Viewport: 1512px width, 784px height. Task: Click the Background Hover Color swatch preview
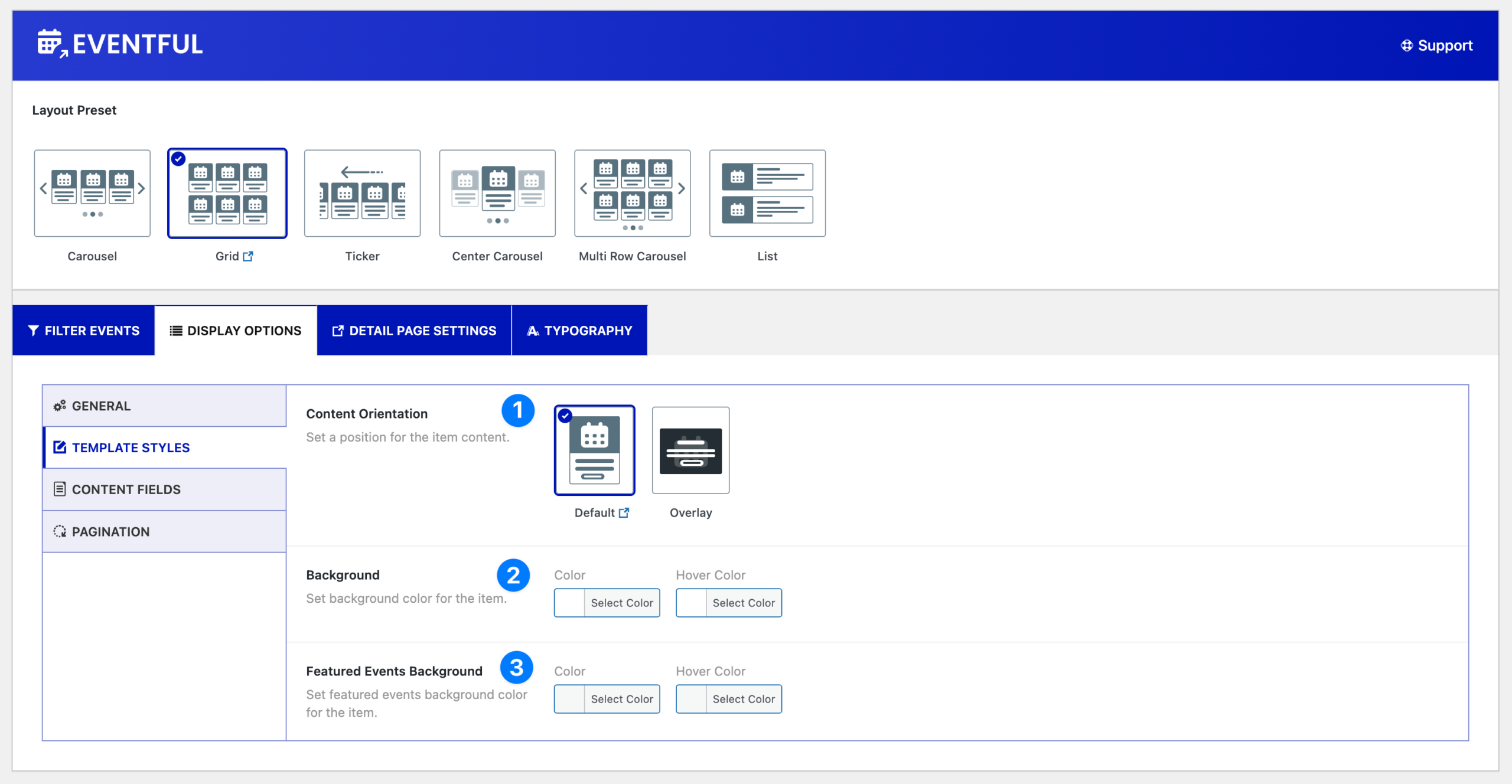tap(691, 603)
